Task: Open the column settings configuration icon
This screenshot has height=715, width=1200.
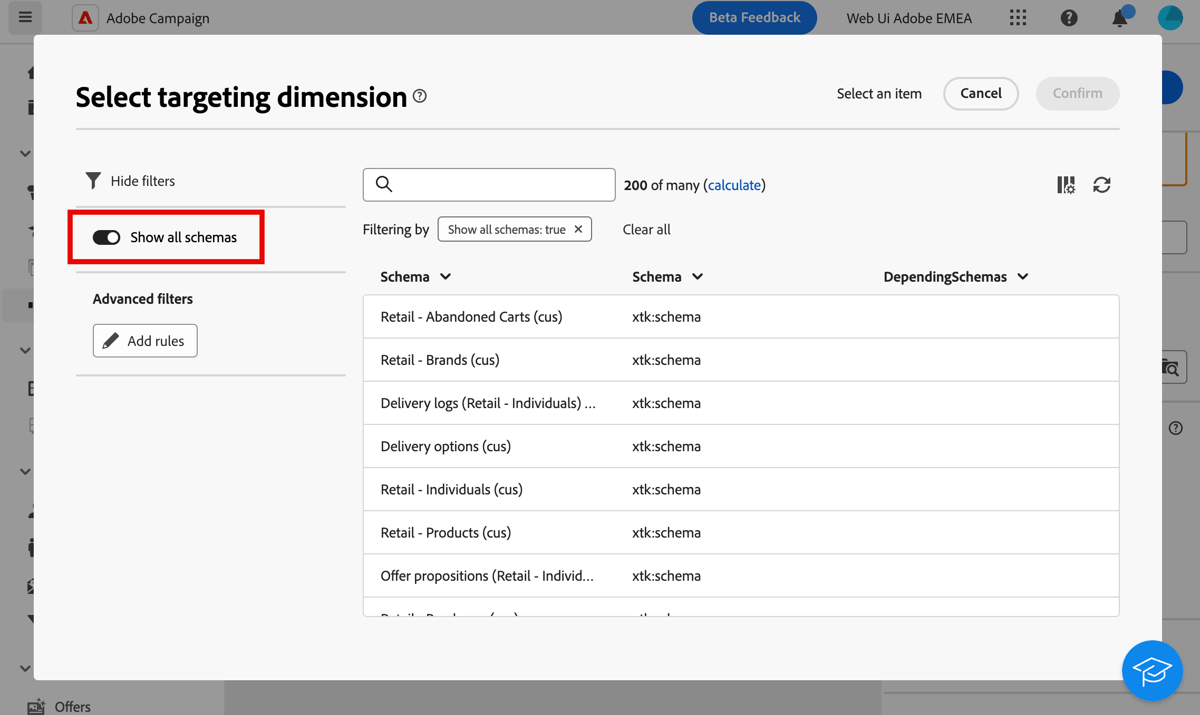Action: pyautogui.click(x=1065, y=184)
